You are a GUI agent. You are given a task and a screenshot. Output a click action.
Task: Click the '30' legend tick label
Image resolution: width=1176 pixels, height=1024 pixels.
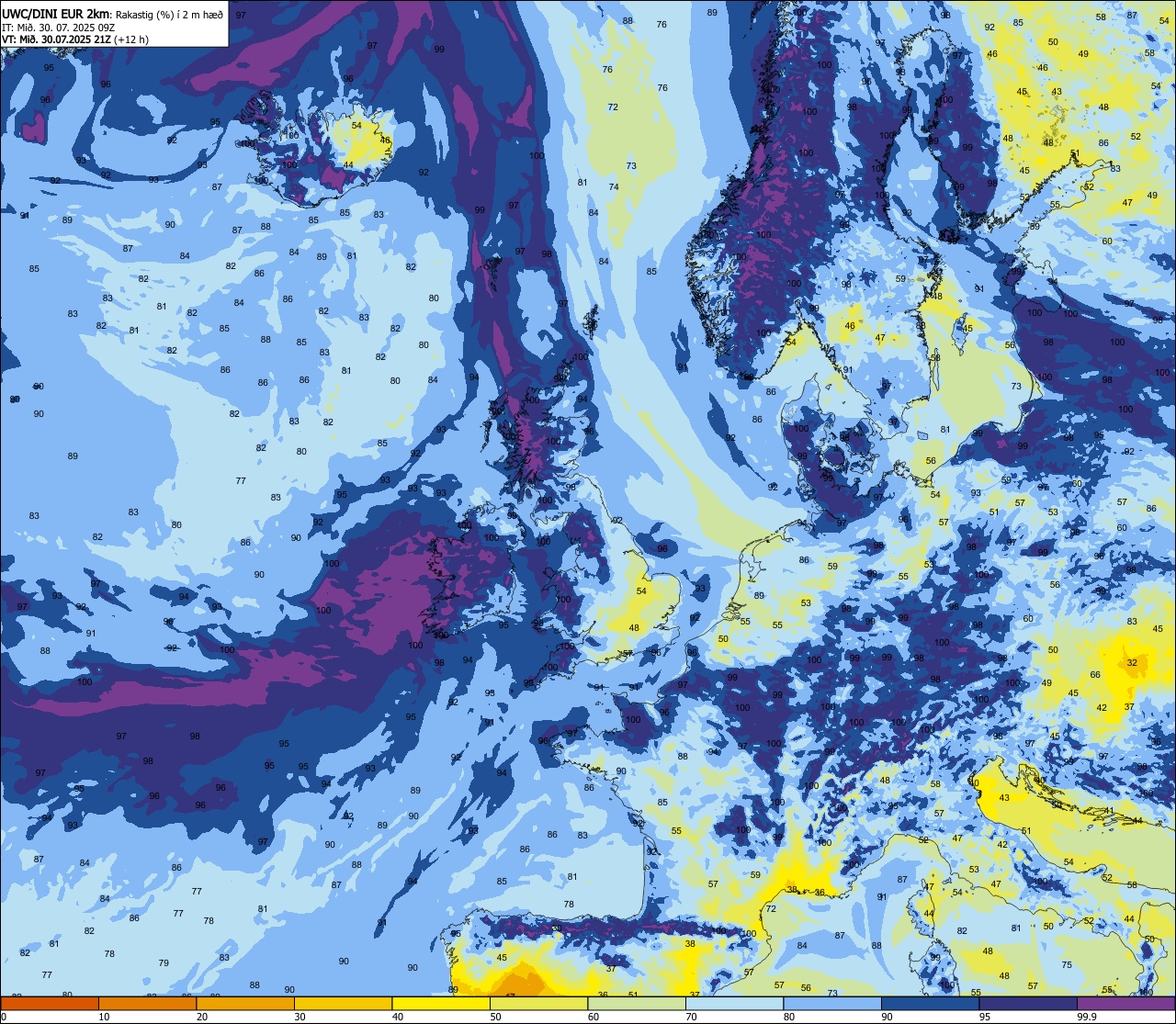pyautogui.click(x=300, y=1016)
